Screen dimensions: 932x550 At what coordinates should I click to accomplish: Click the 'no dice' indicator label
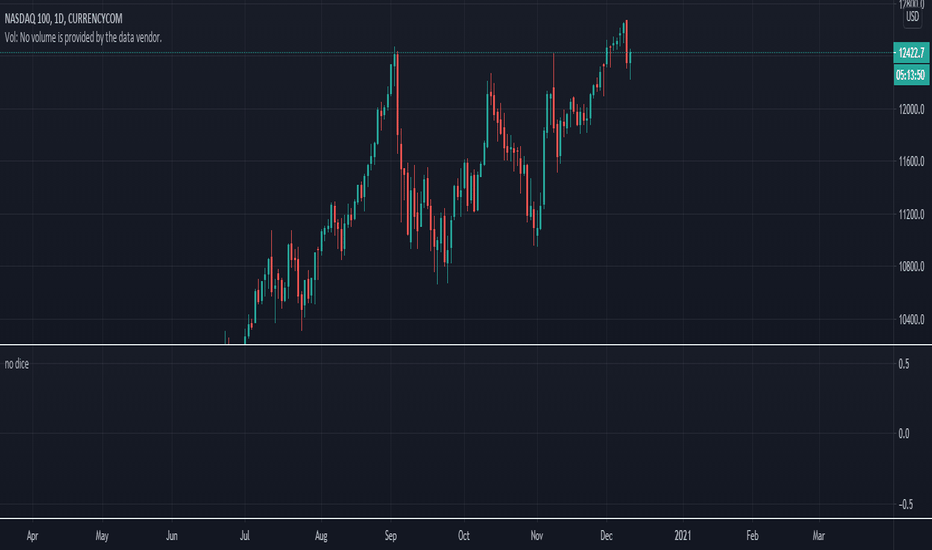17,364
